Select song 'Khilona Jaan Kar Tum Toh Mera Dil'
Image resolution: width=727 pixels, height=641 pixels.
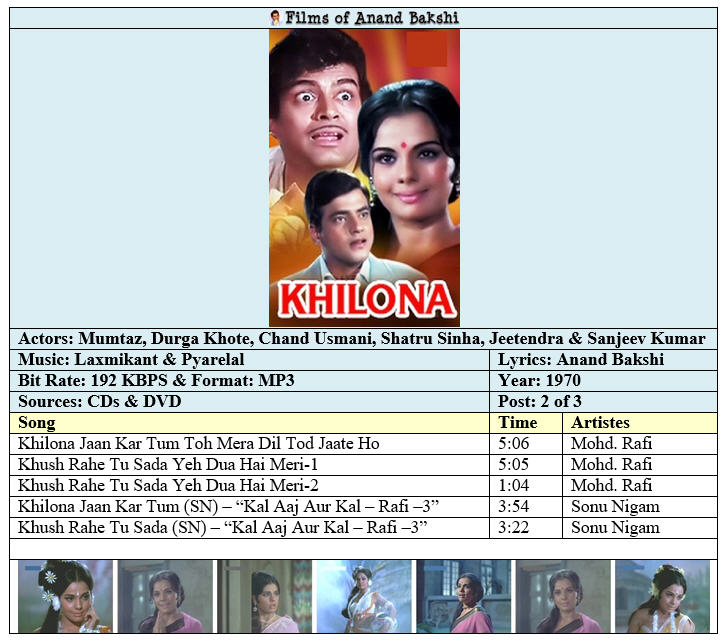(249, 444)
